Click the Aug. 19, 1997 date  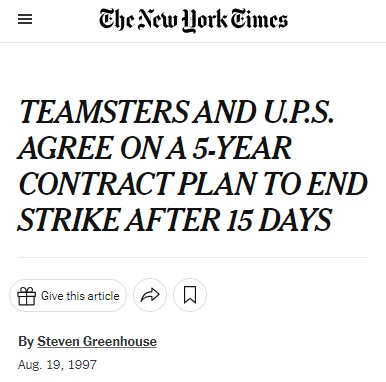(x=57, y=365)
